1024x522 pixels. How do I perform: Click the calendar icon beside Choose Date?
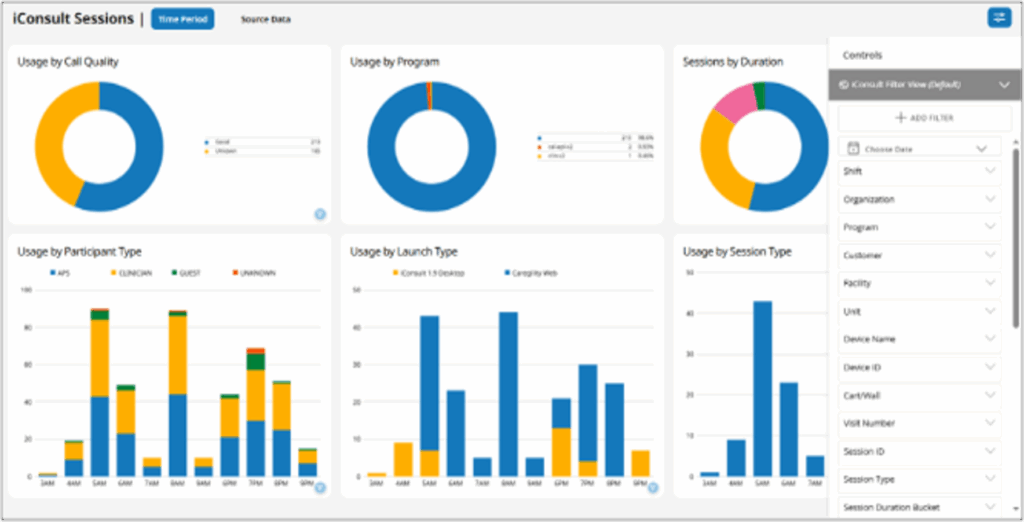coord(853,148)
